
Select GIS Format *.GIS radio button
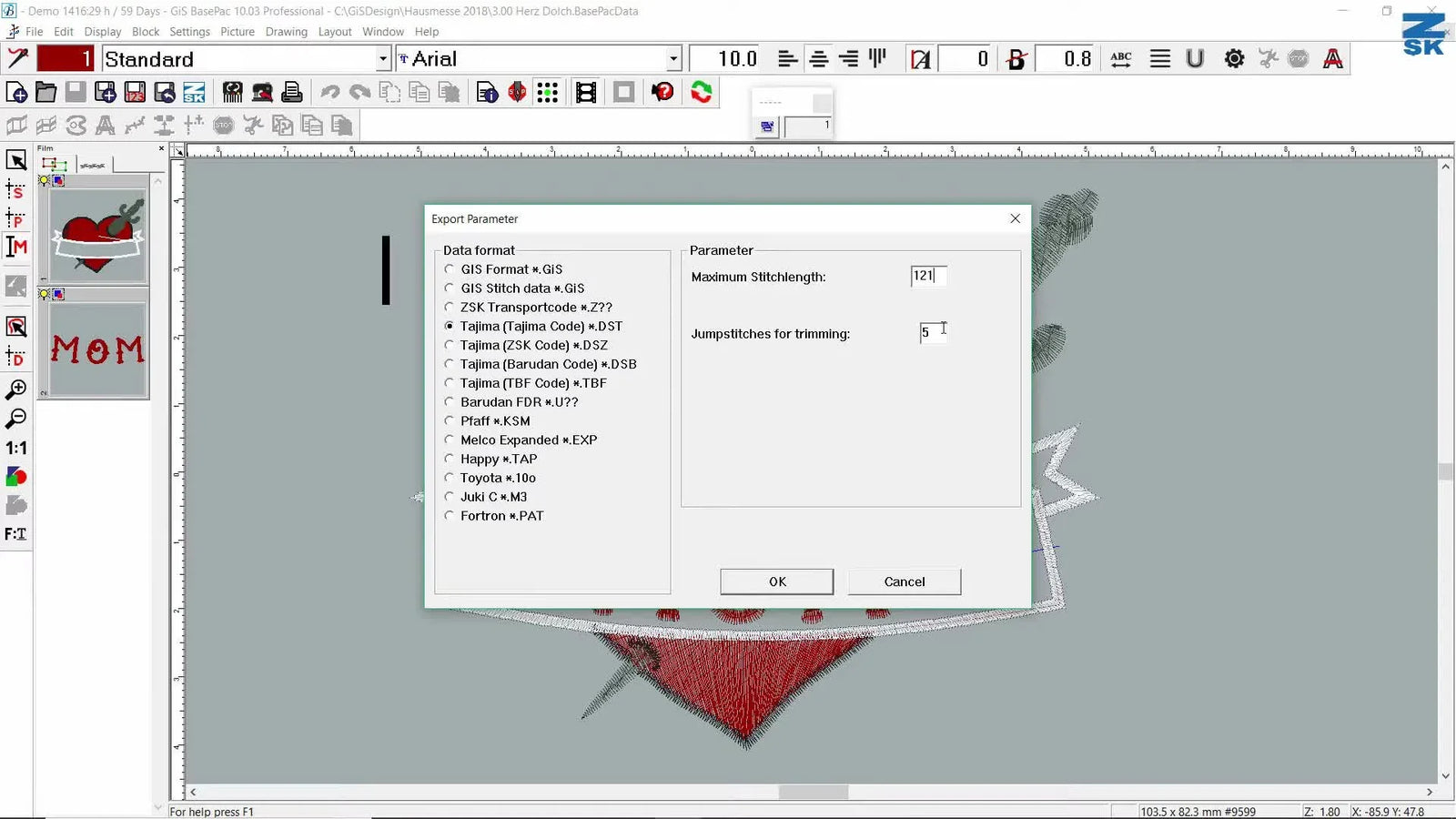450,269
